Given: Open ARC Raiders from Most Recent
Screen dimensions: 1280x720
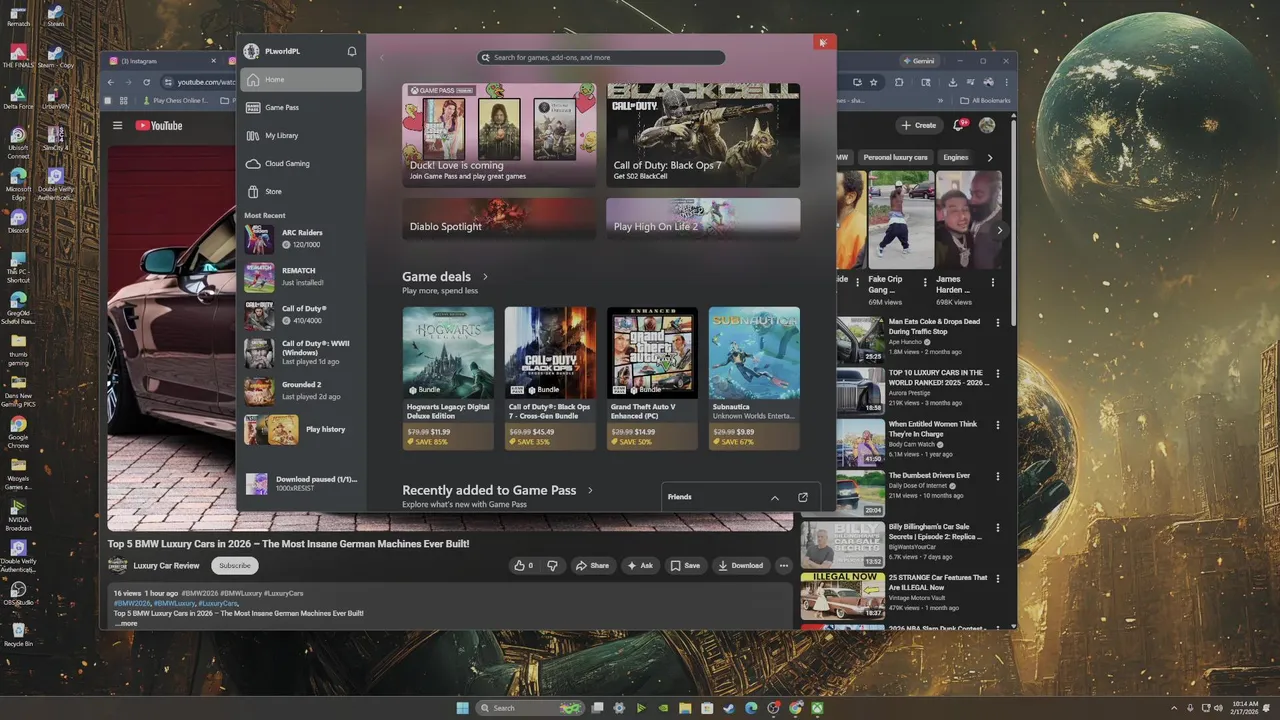Looking at the screenshot, I should pyautogui.click(x=301, y=238).
